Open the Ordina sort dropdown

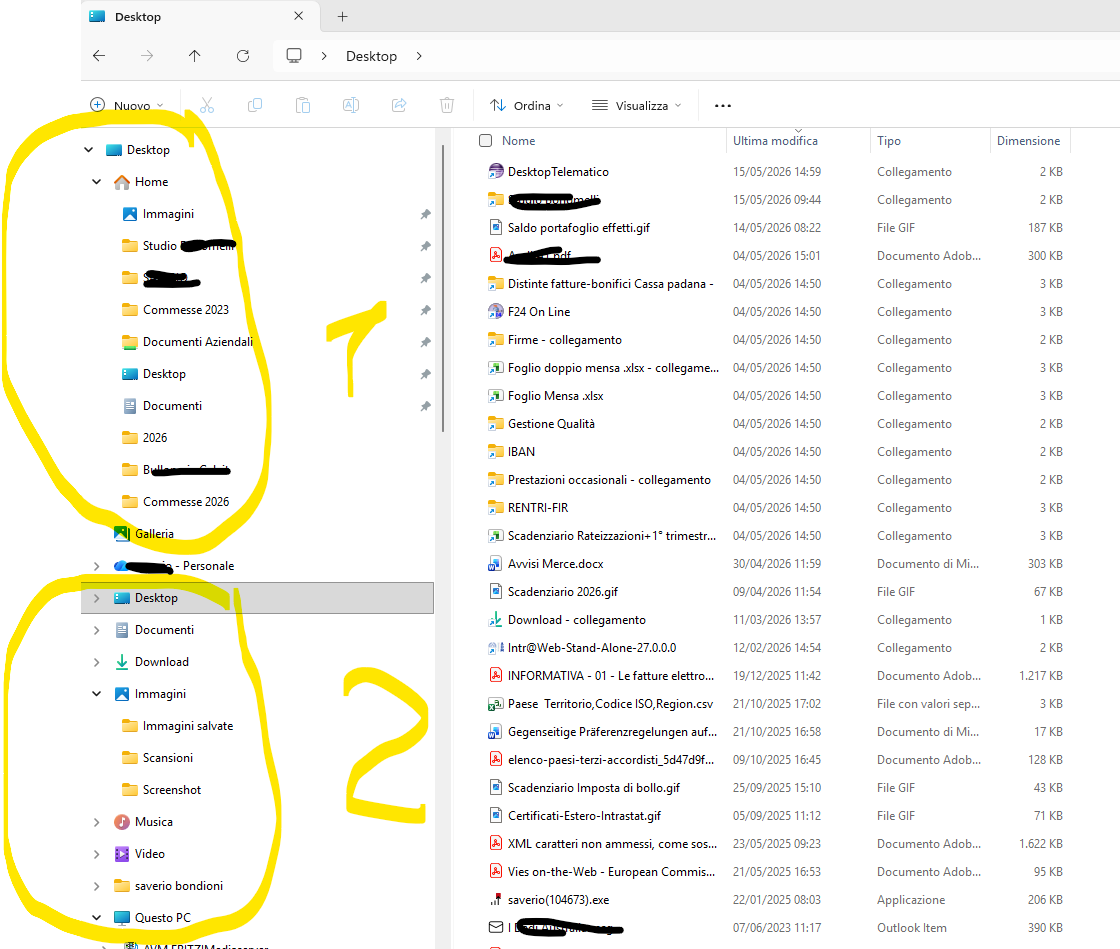coord(527,106)
